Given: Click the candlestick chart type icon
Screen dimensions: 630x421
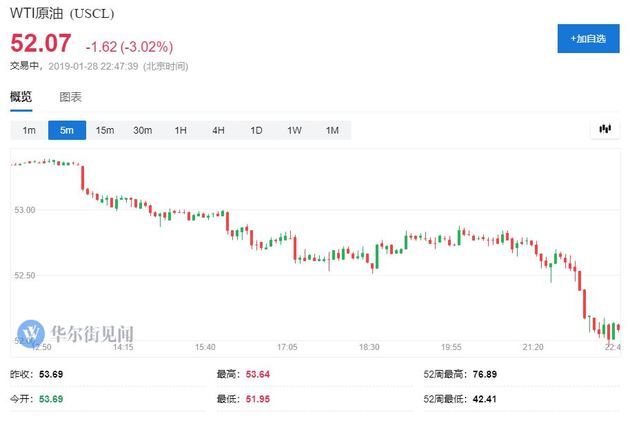Looking at the screenshot, I should click(x=604, y=129).
